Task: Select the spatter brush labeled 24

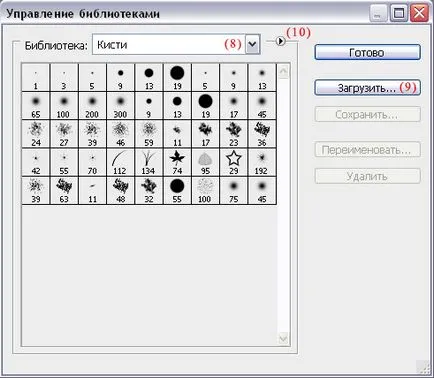Action: (36, 134)
